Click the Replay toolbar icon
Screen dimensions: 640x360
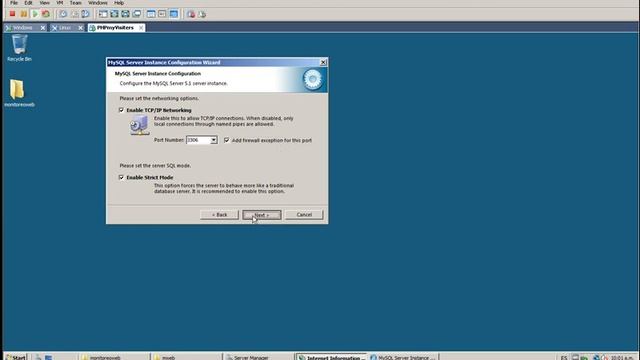click(202, 14)
